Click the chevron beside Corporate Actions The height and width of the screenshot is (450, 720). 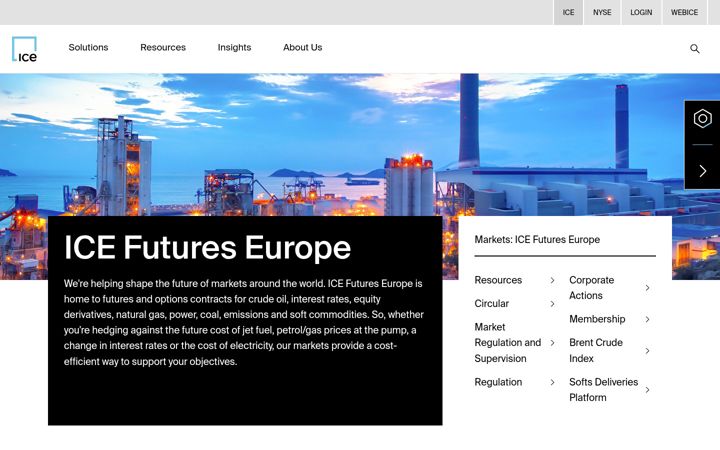(x=647, y=288)
